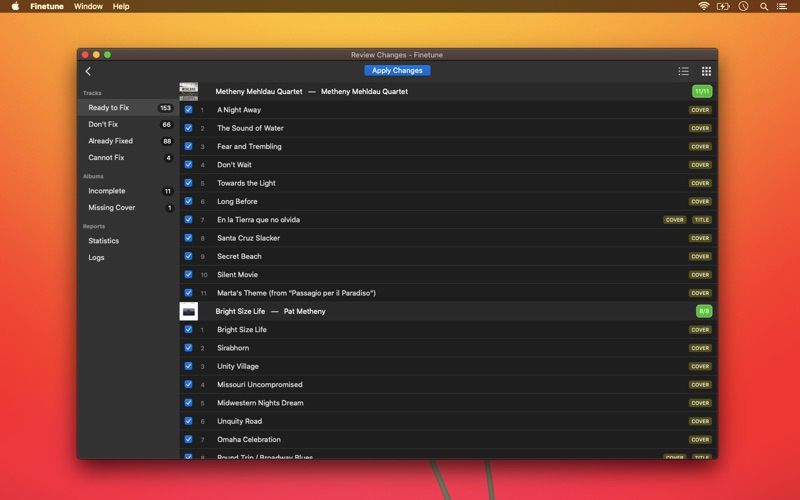Viewport: 800px width, 500px height.
Task: Open the Finetune menu
Action: click(47, 6)
